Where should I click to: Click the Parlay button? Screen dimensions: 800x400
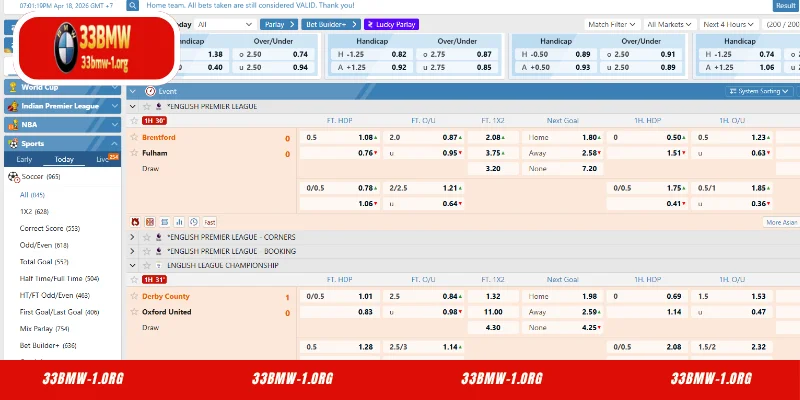(x=279, y=24)
